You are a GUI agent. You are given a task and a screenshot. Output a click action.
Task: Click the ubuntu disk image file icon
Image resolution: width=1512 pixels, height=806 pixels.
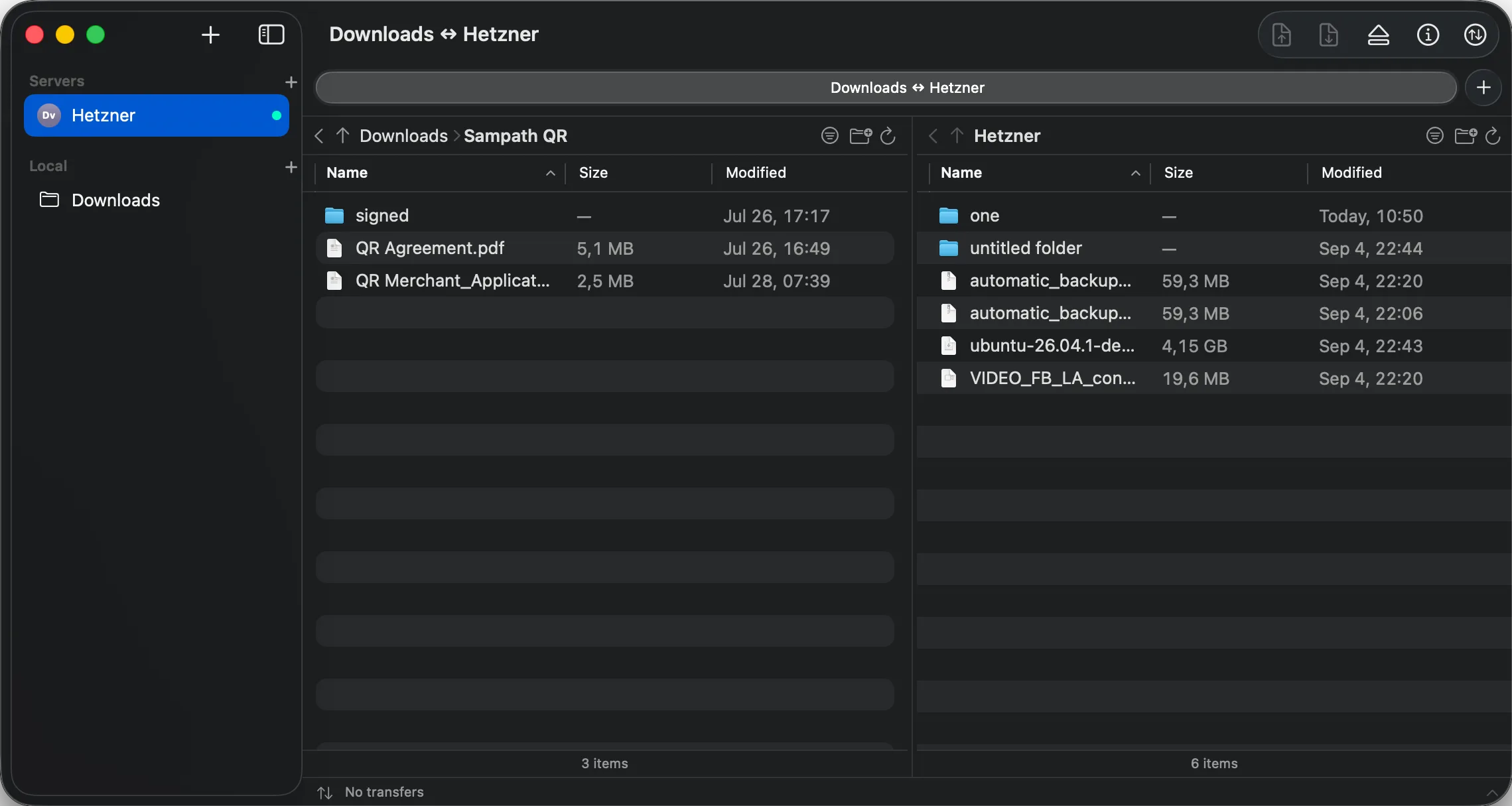949,346
